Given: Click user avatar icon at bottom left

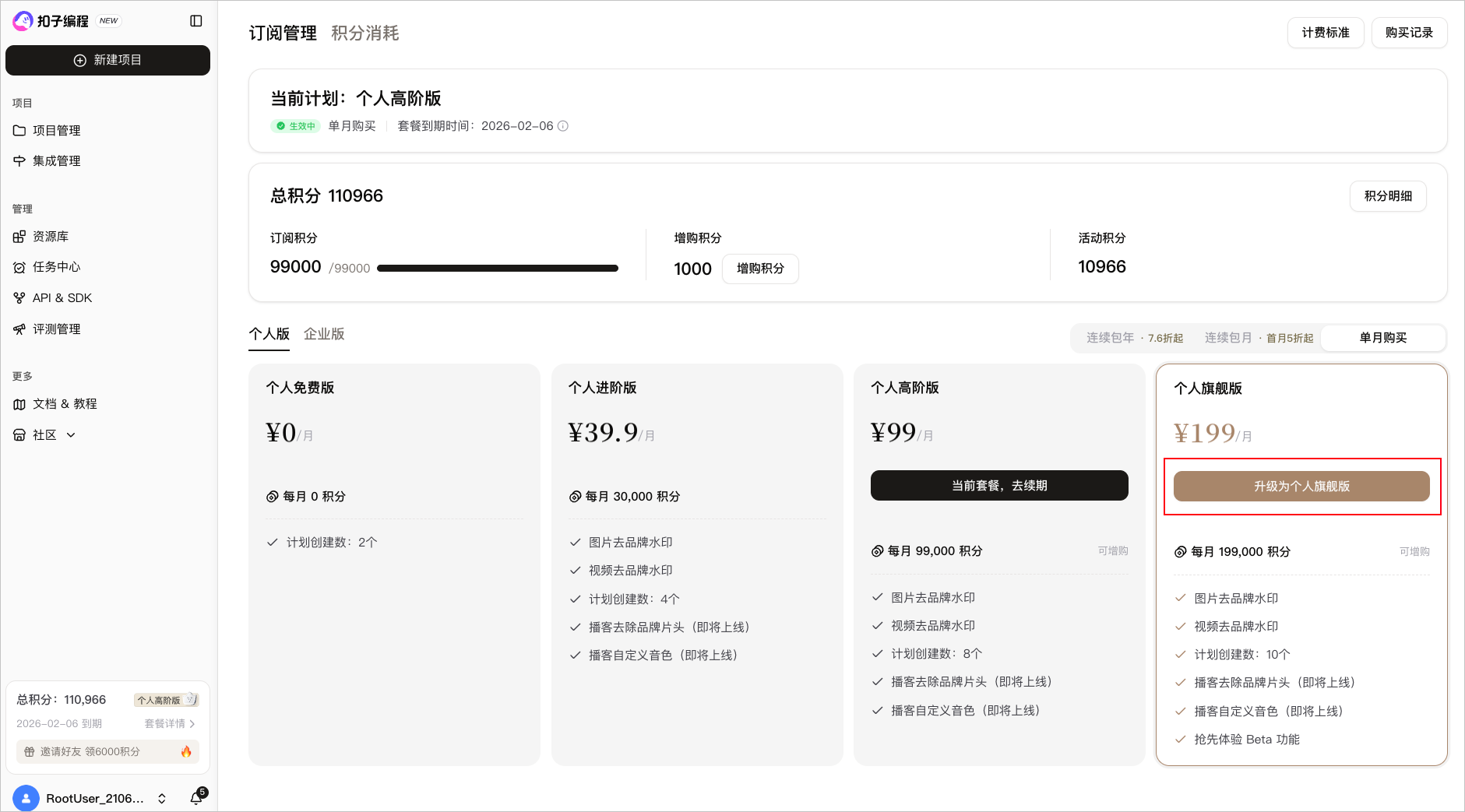Looking at the screenshot, I should [x=26, y=798].
